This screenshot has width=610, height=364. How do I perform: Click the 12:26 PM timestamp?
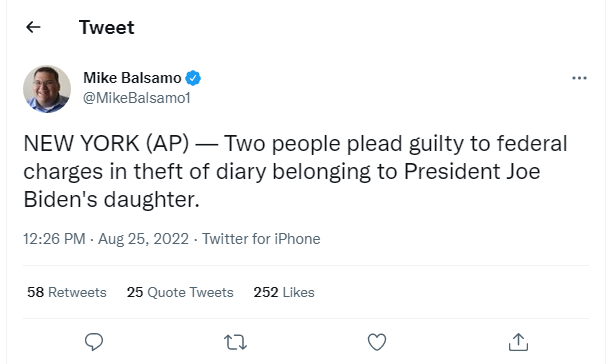coord(54,239)
